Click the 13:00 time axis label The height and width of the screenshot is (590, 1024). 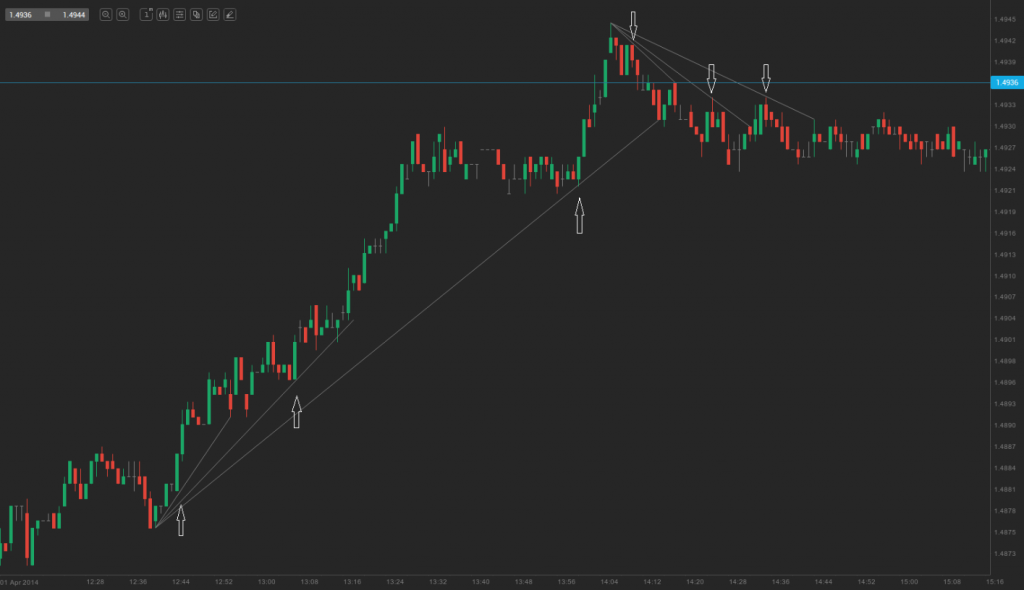[266, 582]
